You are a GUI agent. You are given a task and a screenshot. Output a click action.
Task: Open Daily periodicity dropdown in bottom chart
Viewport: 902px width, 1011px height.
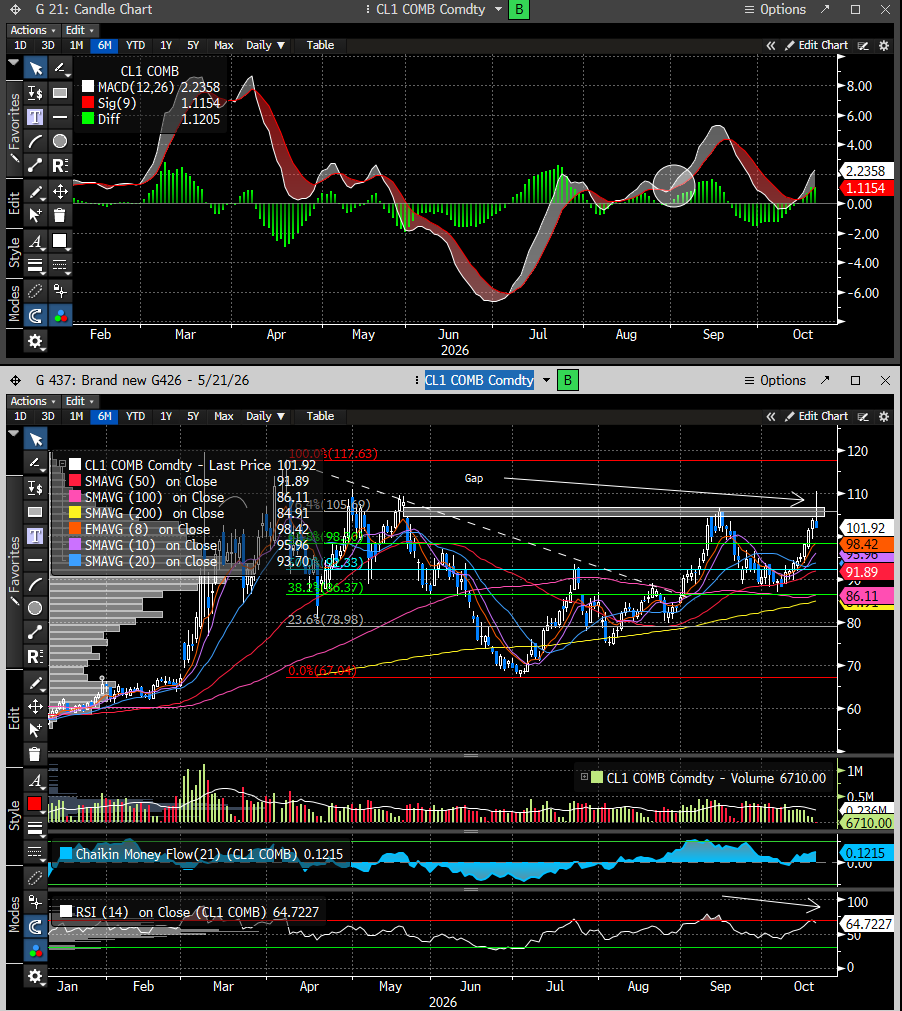pos(265,417)
